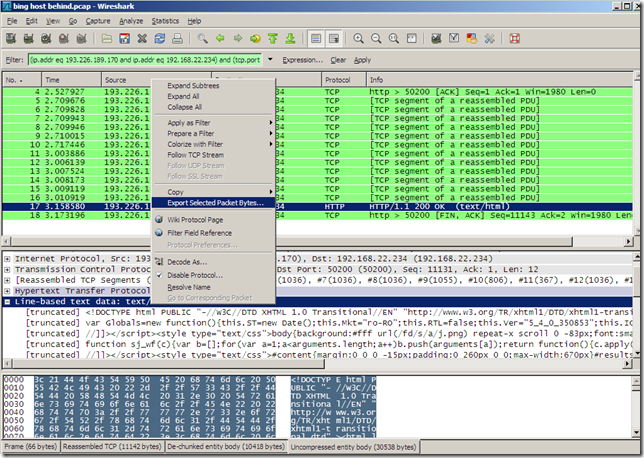Zoom in toolbar icon

pyautogui.click(x=359, y=39)
